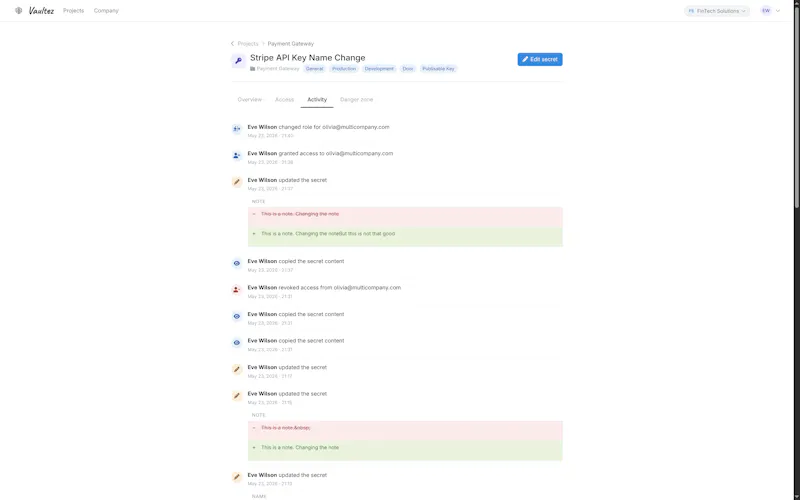The width and height of the screenshot is (800, 500).
Task: Click the scrollbar up arrow
Action: 796,3
